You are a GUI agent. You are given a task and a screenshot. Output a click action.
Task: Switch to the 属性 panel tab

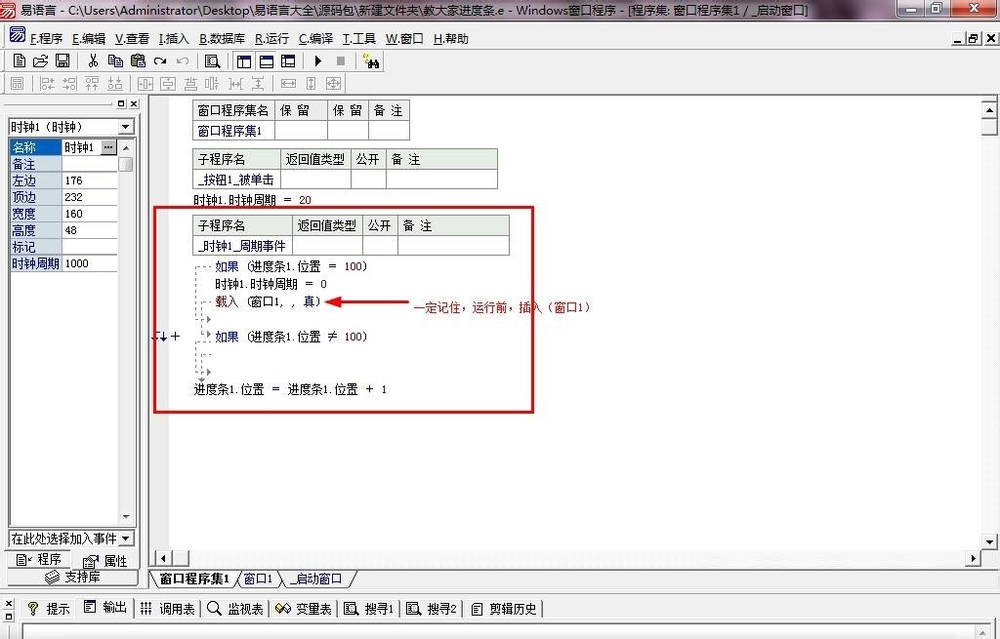tap(105, 561)
